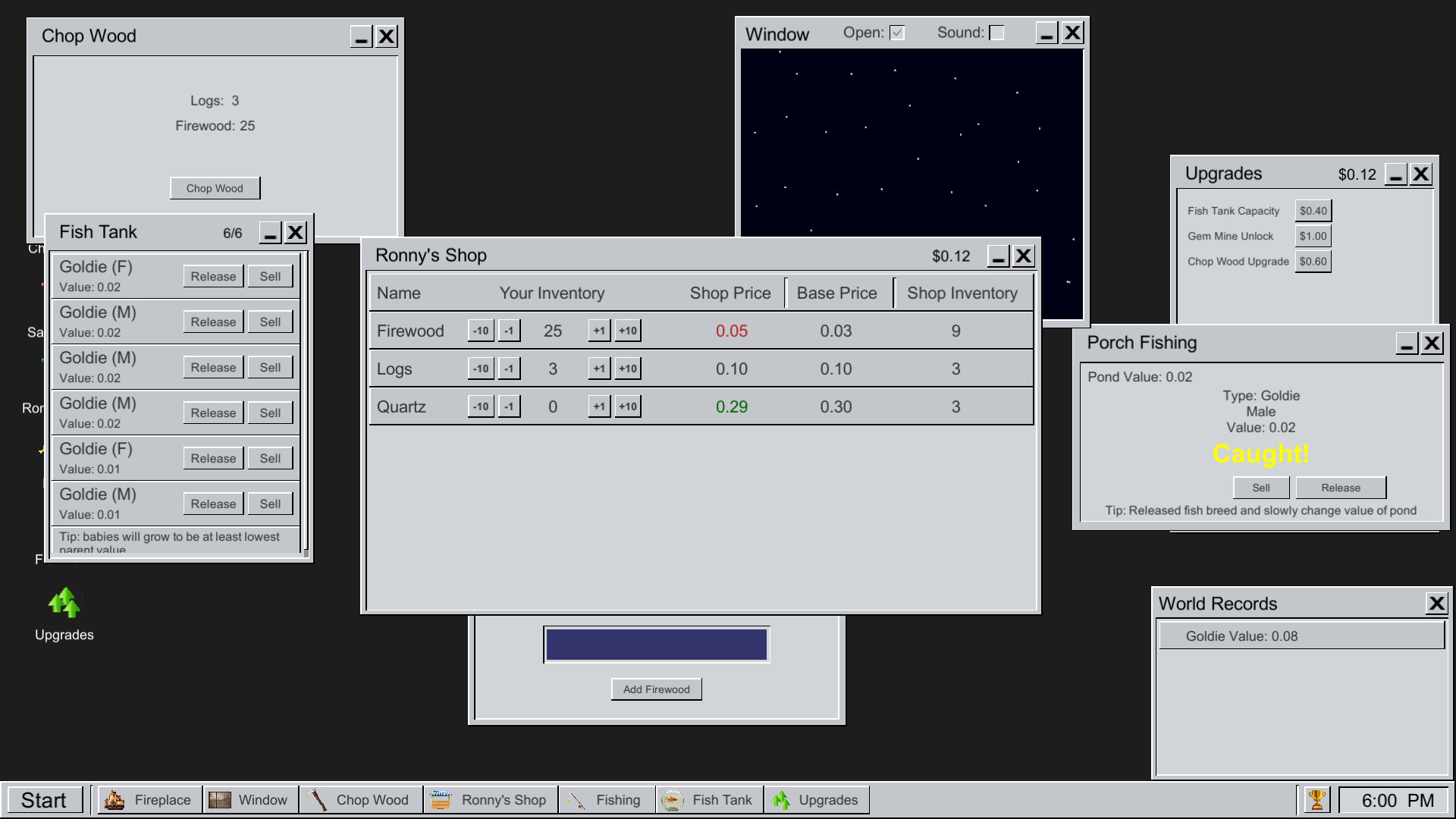Decrease Firewood by 10 in Ronny's Shop
This screenshot has width=1456, height=819.
point(481,331)
